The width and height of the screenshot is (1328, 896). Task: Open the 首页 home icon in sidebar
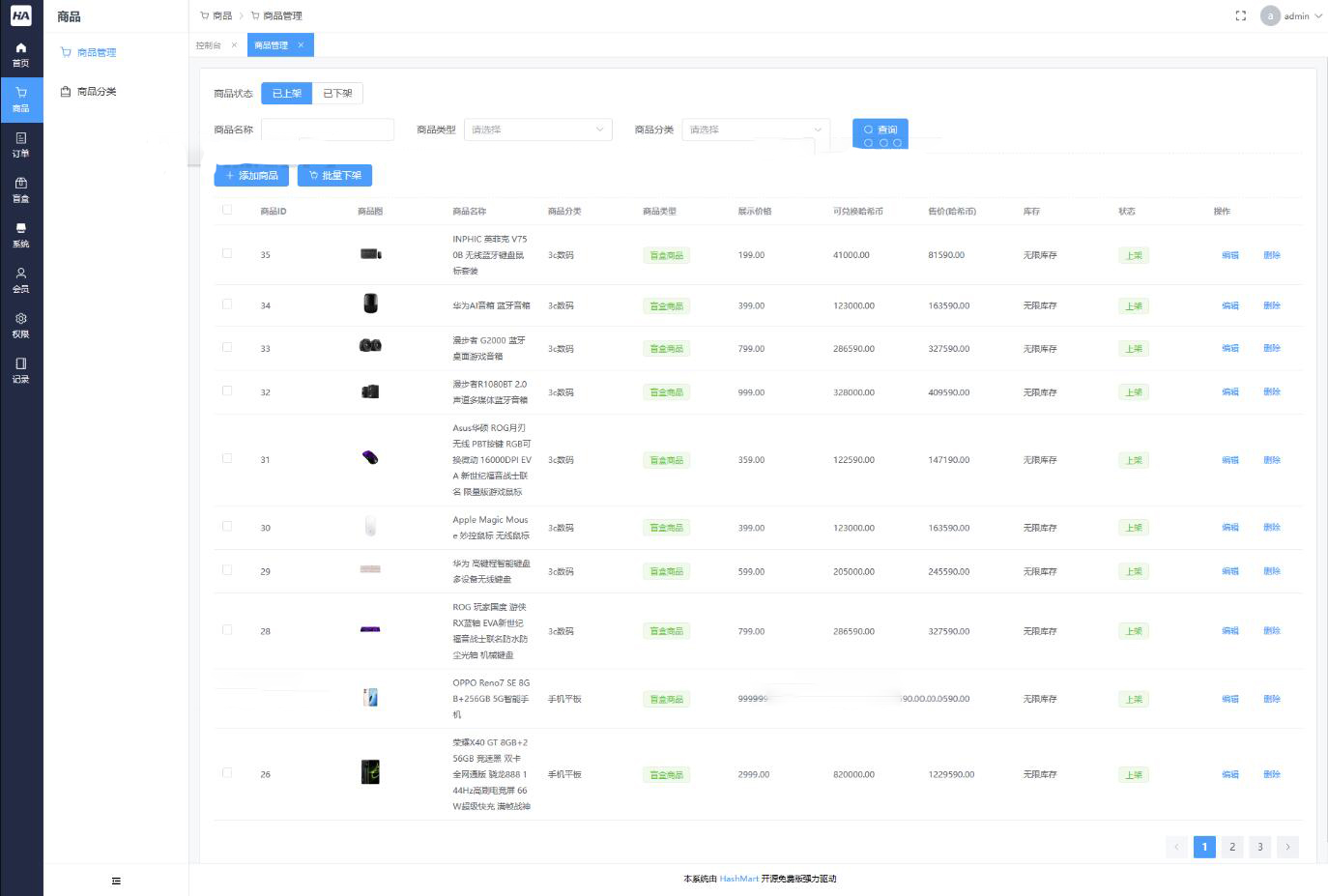coord(20,54)
